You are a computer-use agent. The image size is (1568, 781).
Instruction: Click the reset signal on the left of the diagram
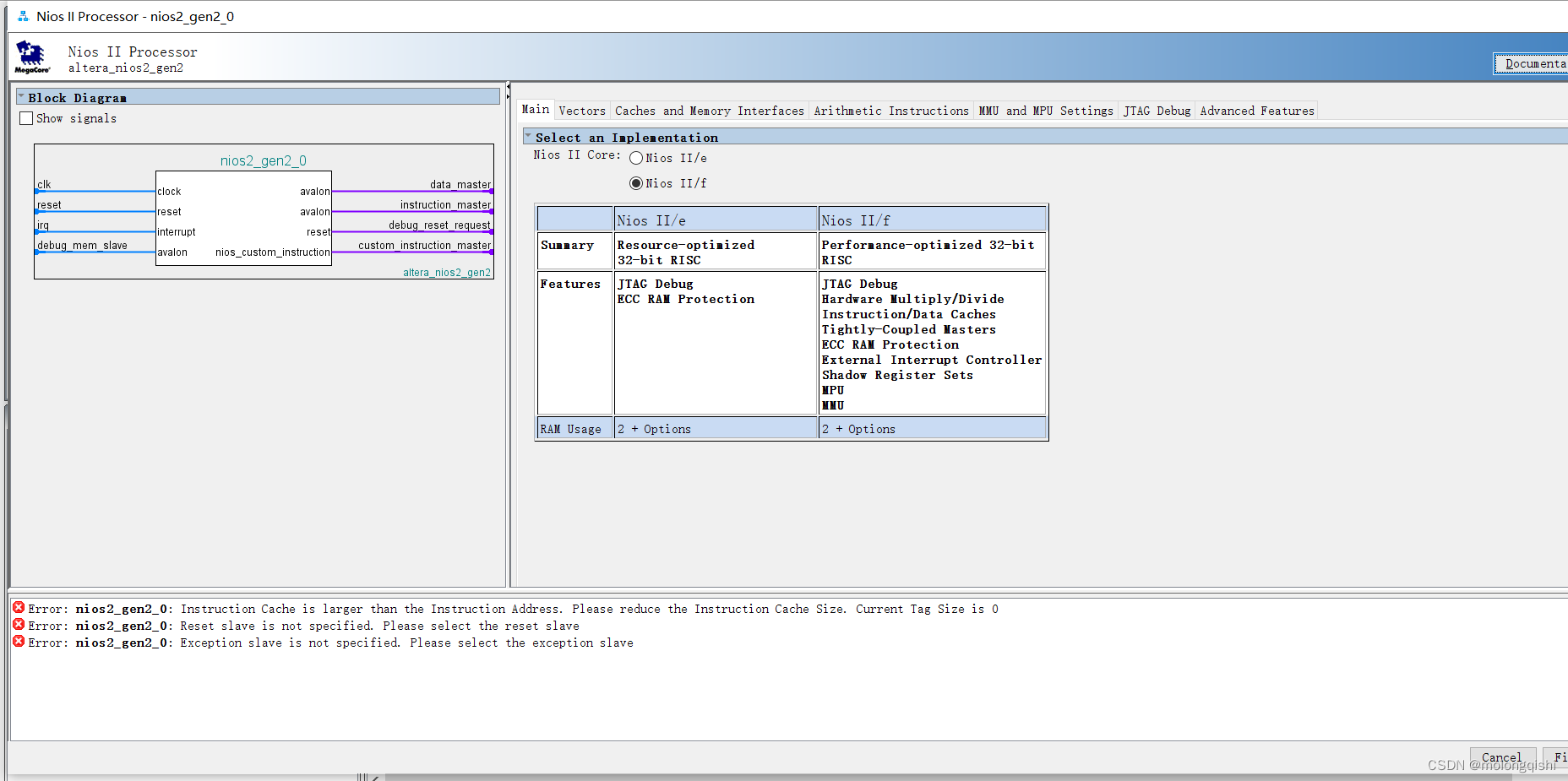49,204
